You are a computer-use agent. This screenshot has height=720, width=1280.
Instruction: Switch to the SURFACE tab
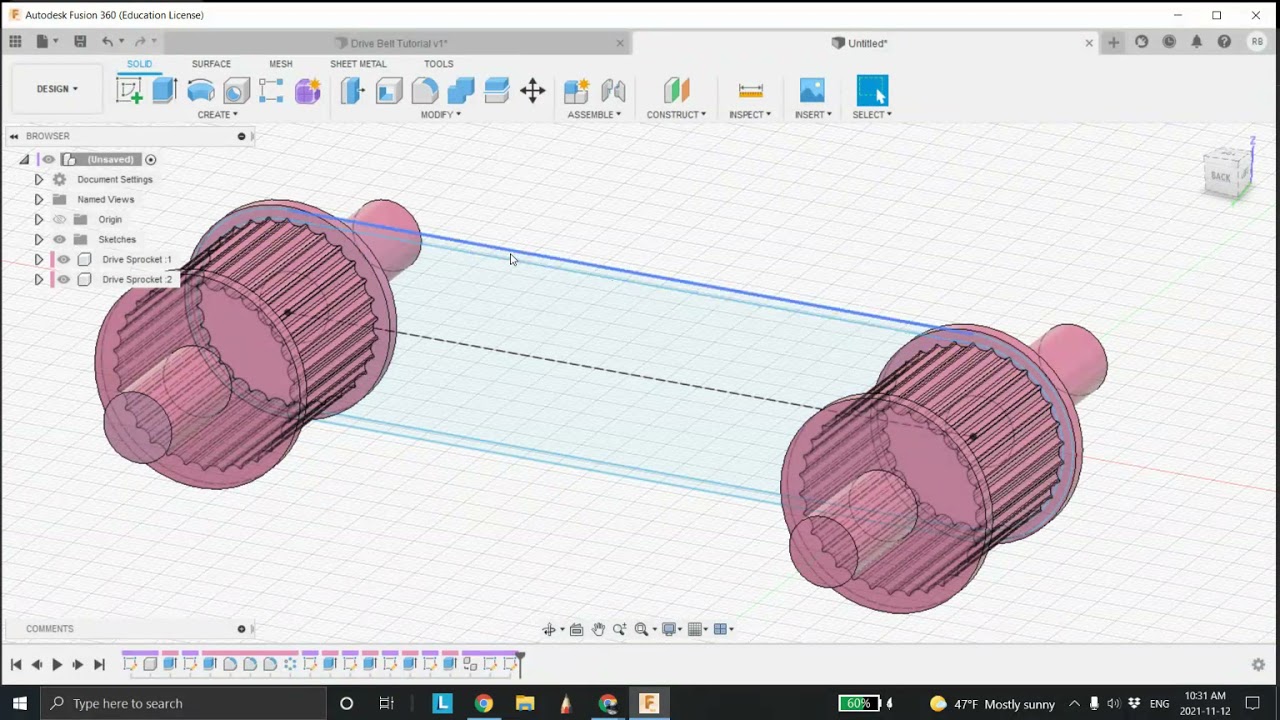(x=211, y=64)
